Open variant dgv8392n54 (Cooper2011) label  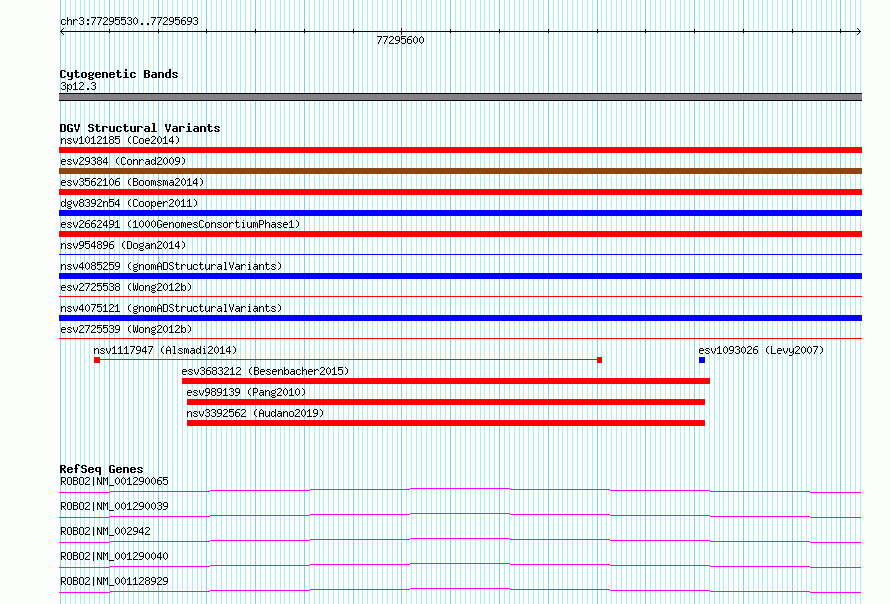point(129,203)
